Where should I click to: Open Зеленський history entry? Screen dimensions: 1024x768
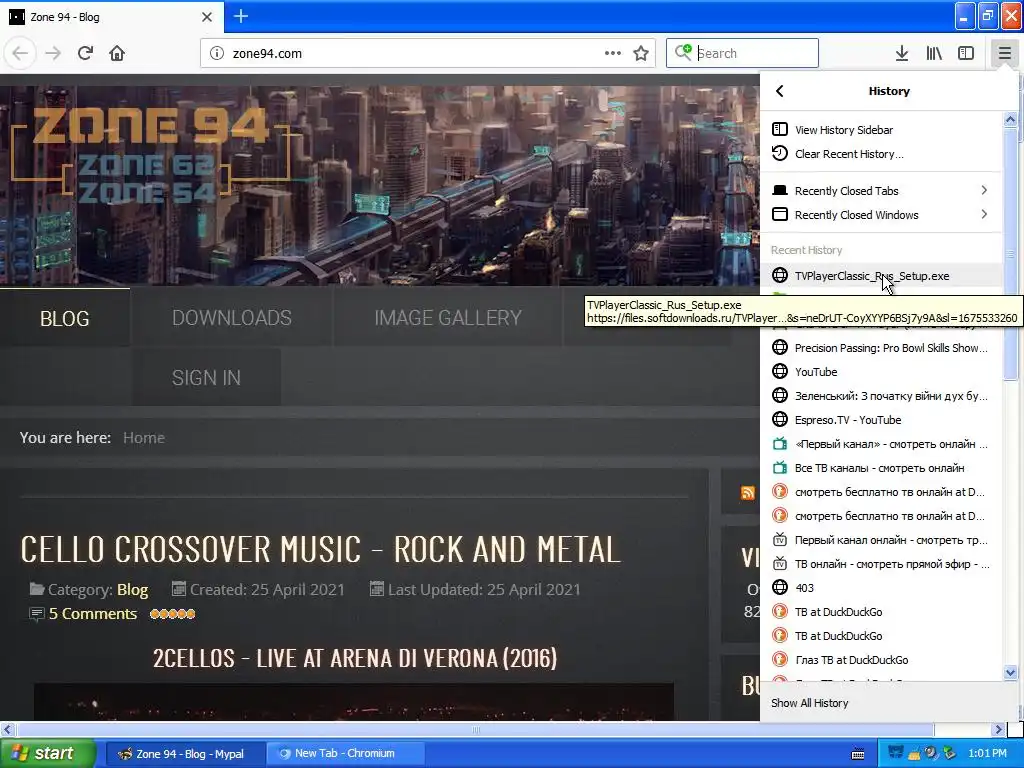pos(882,396)
